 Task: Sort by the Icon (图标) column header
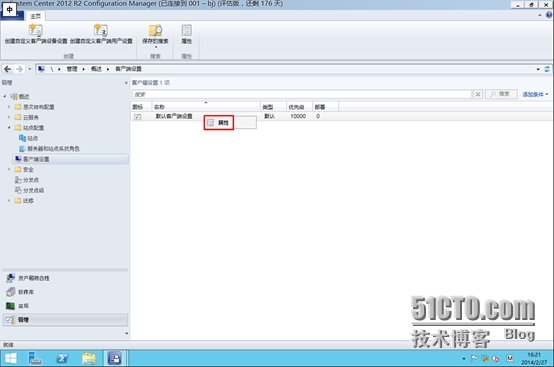[141, 107]
